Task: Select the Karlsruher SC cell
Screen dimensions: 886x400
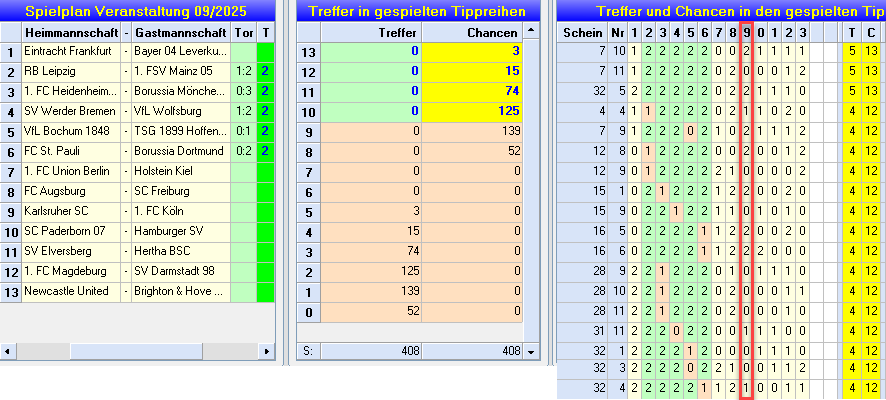Action: 71,212
